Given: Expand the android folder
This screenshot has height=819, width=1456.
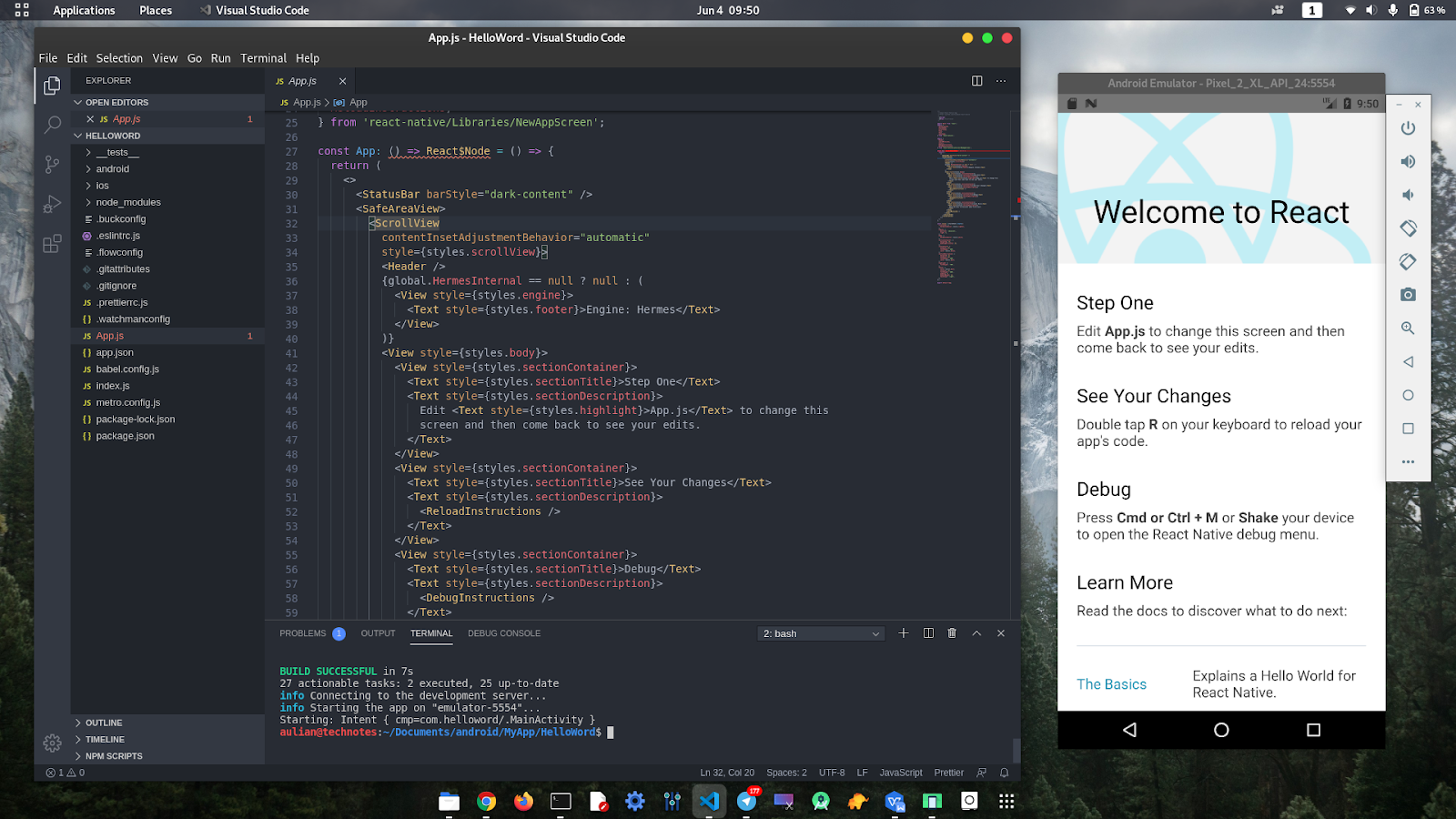Looking at the screenshot, I should point(168,169).
